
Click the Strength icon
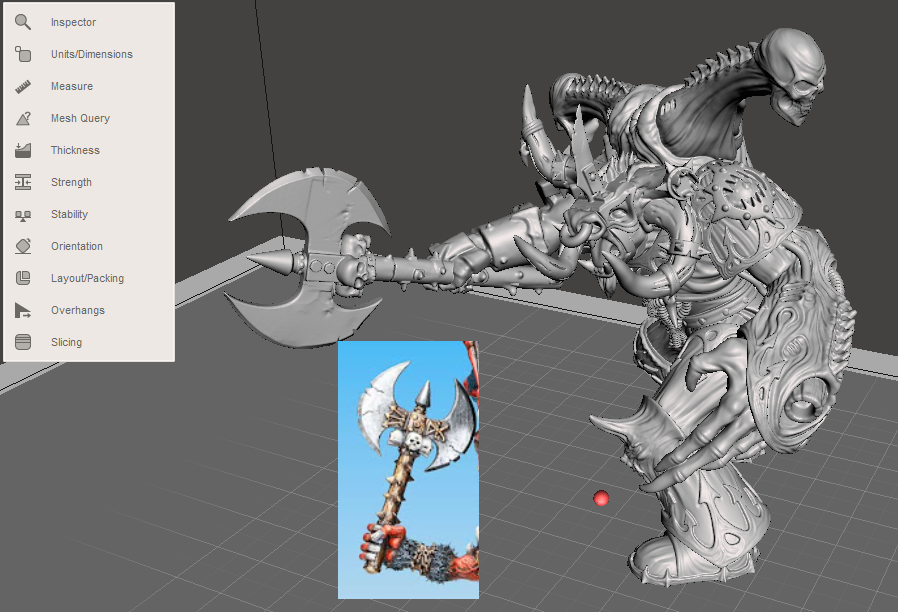coord(23,183)
